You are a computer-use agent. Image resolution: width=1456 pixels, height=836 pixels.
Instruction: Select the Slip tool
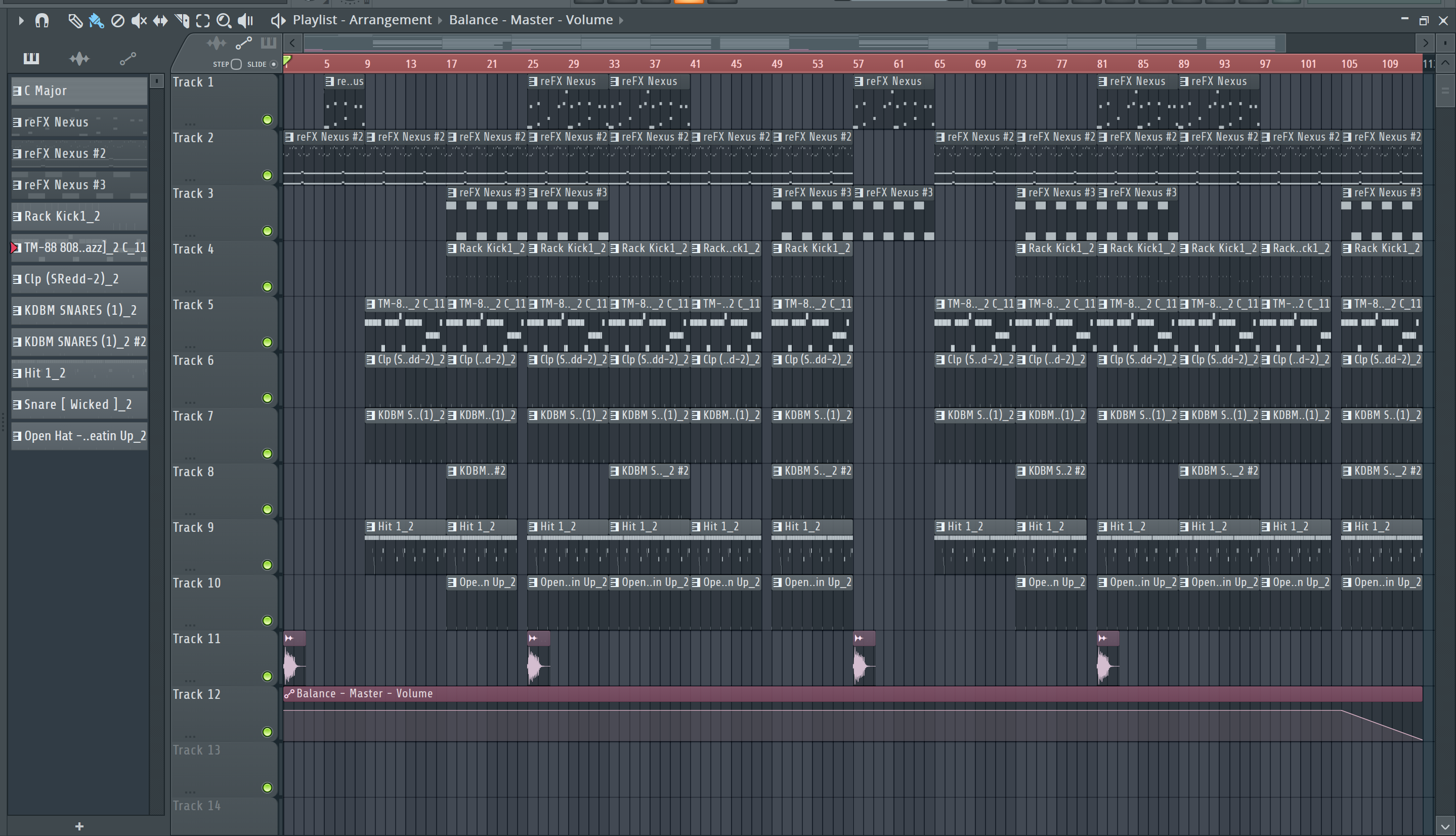pyautogui.click(x=160, y=21)
